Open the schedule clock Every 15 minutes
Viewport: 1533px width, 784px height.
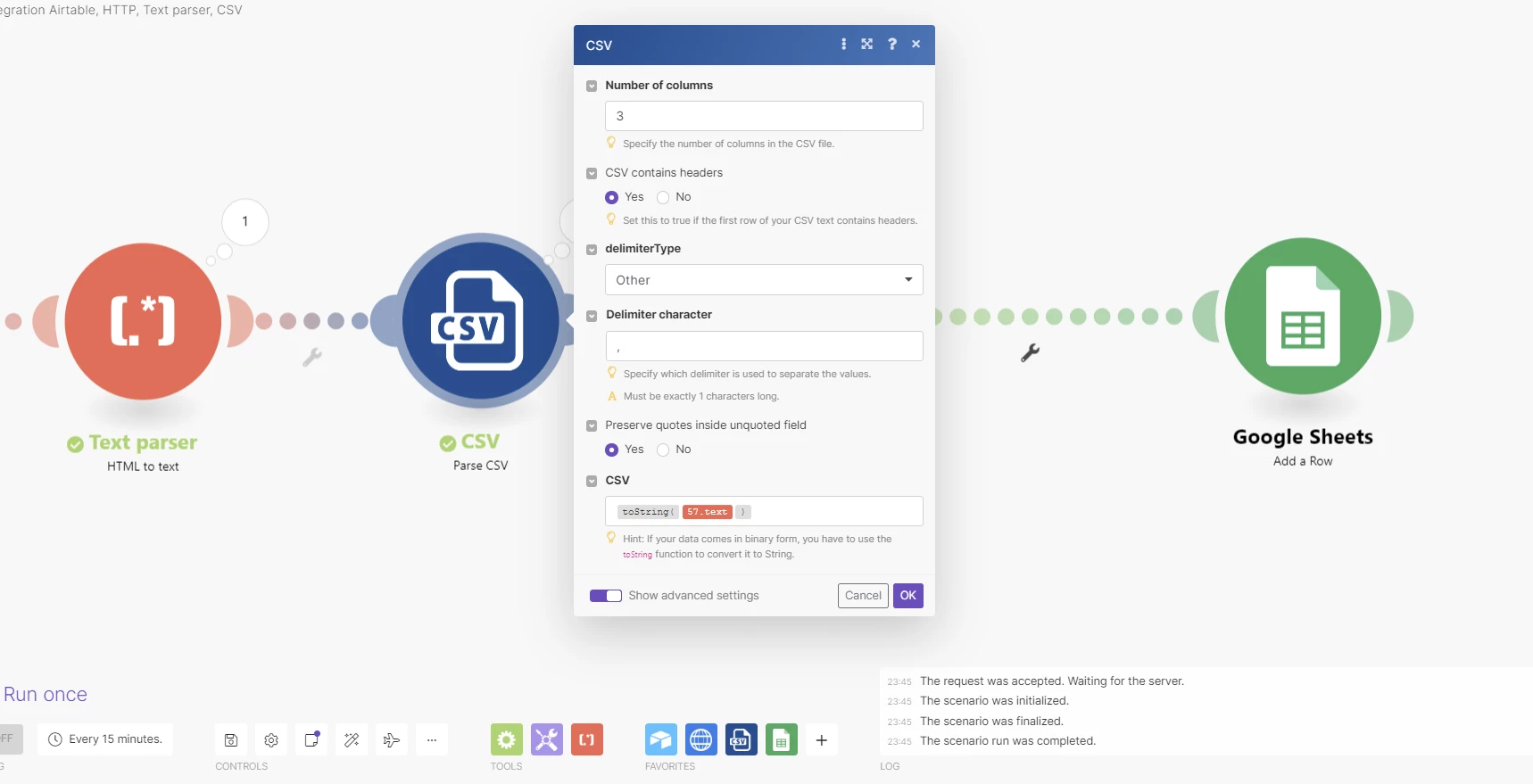pyautogui.click(x=105, y=739)
